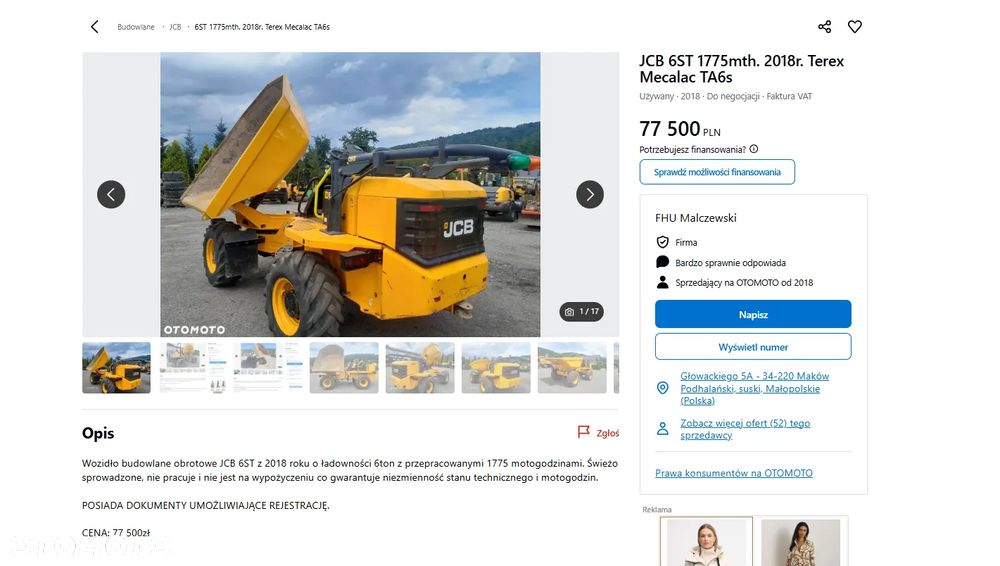Click Sprawdź możliwości finansowania button
The image size is (1000, 566).
717,172
